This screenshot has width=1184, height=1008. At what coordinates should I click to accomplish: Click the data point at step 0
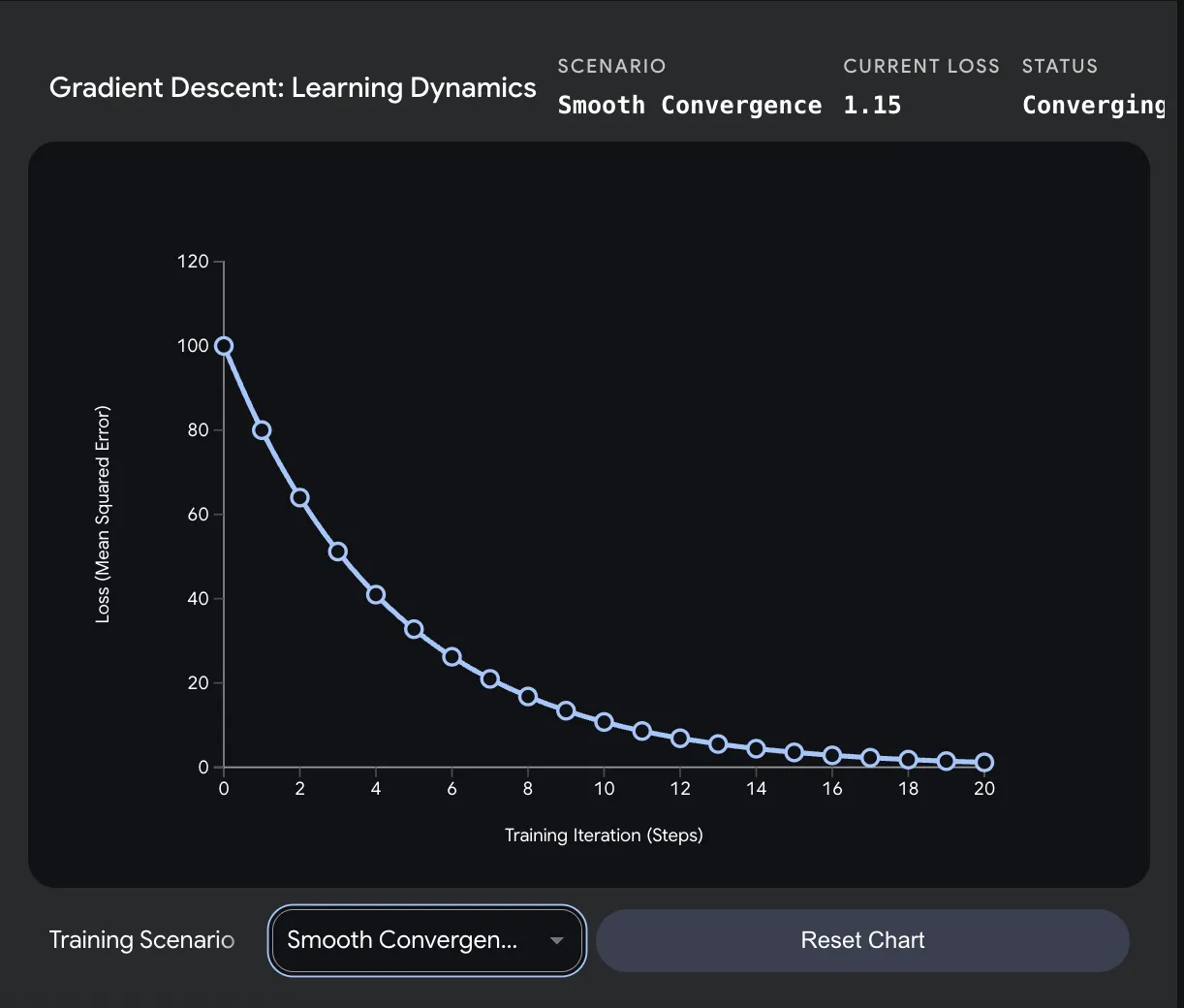click(224, 346)
